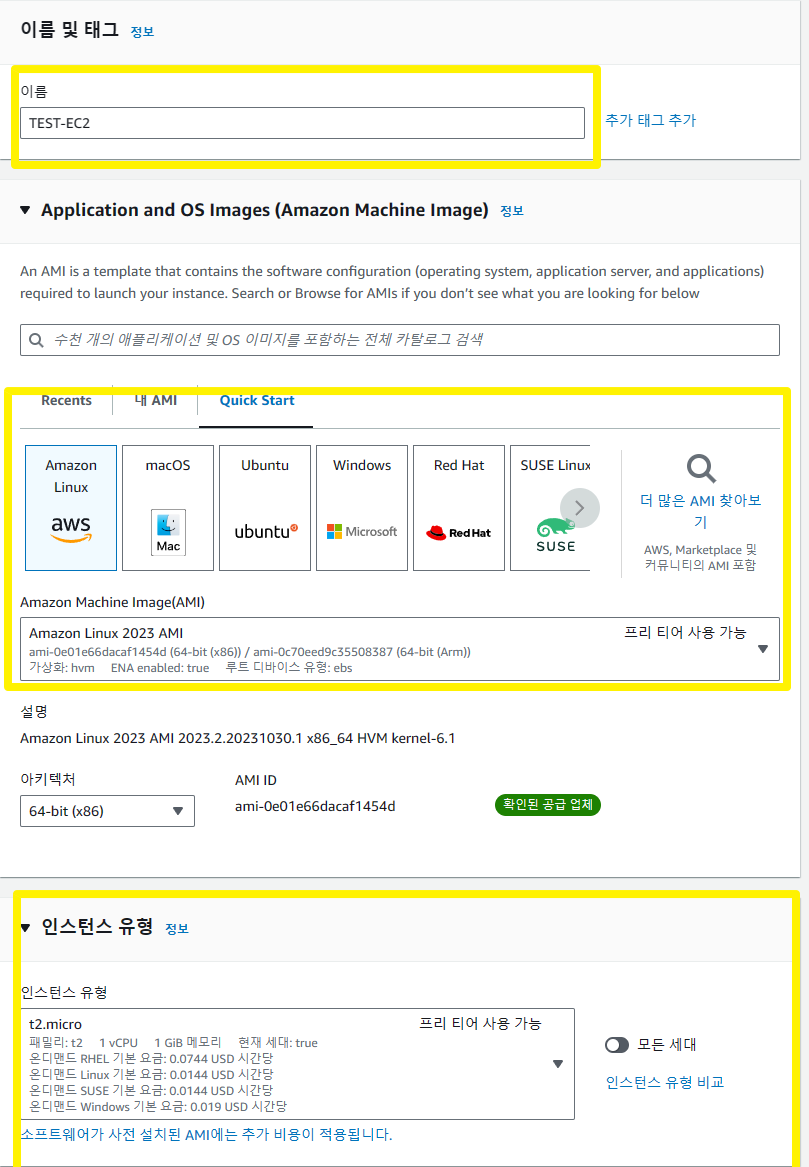Click the pre-installed software AMI extra cost link
Screen dimensions: 809x1167
[x=206, y=1134]
